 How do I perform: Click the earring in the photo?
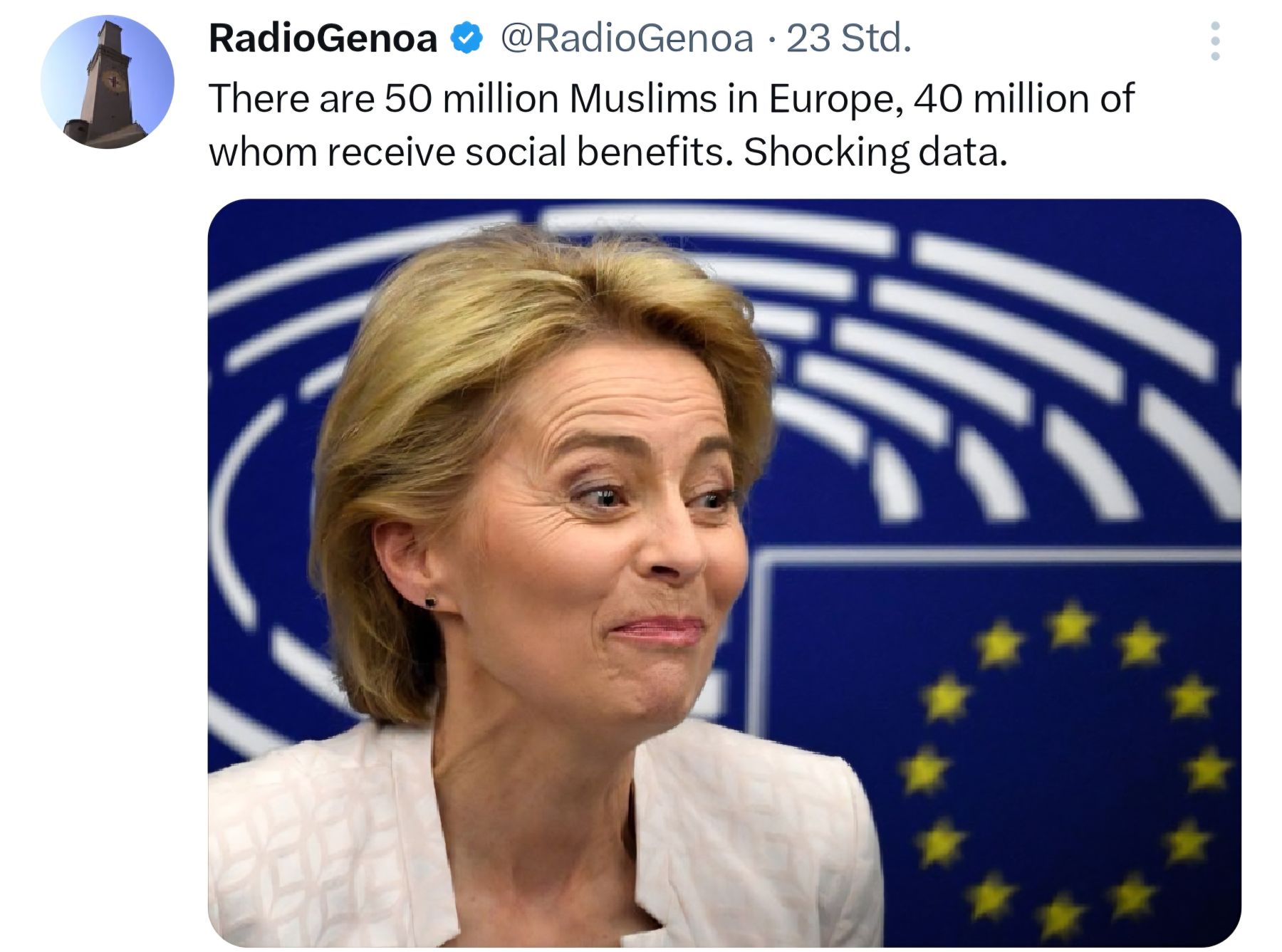coord(430,602)
